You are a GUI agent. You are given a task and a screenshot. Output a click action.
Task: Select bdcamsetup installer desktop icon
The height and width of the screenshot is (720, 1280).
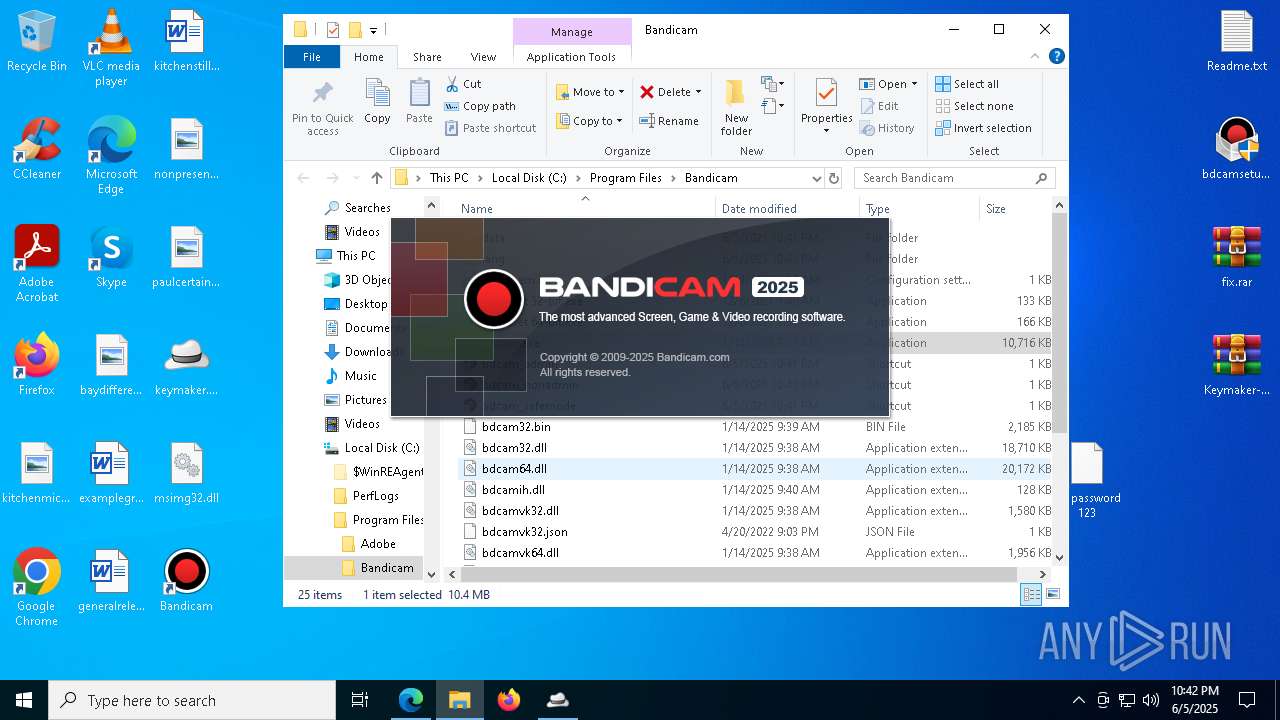[1237, 148]
